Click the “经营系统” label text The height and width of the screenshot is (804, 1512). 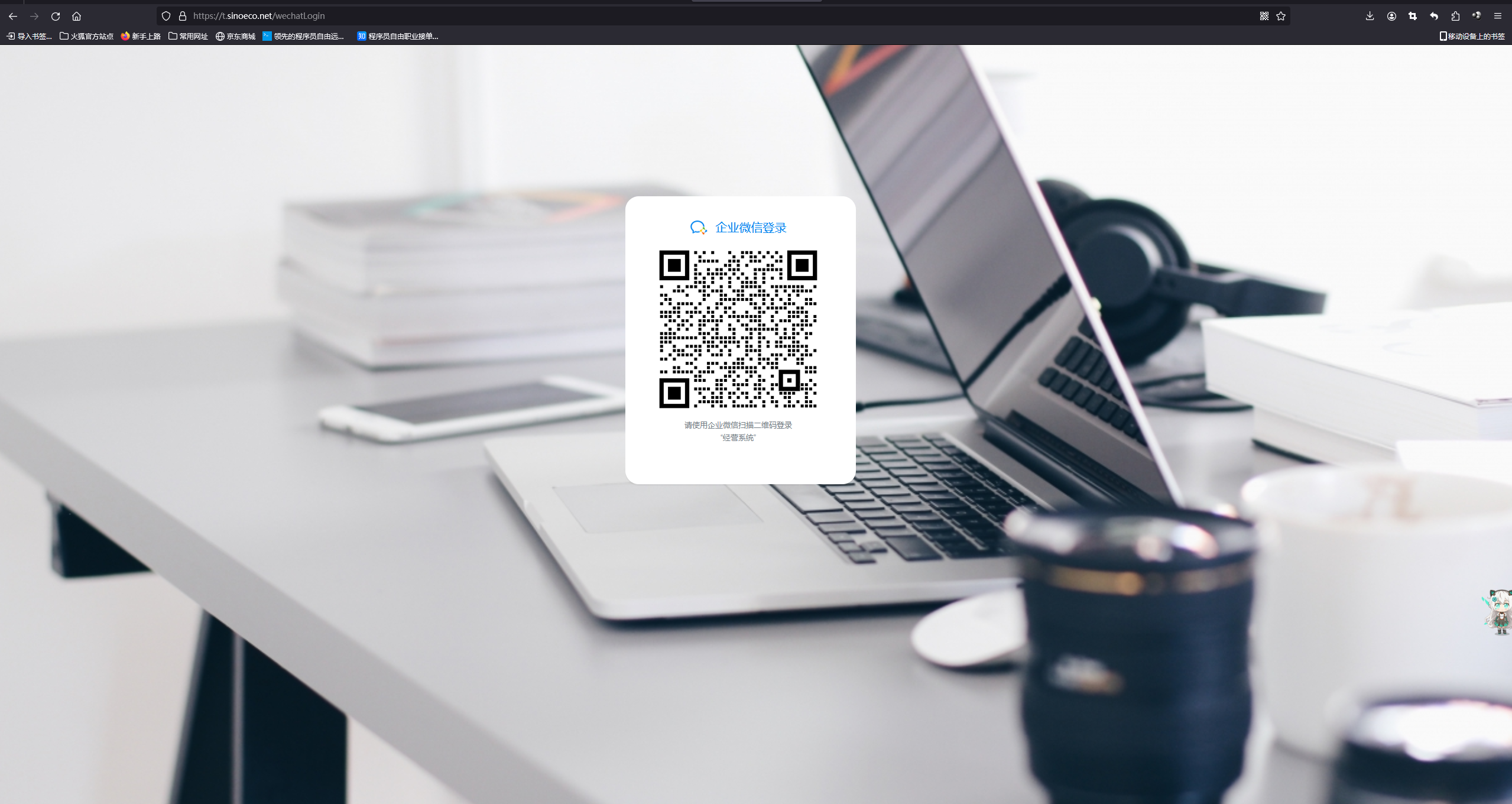(738, 437)
